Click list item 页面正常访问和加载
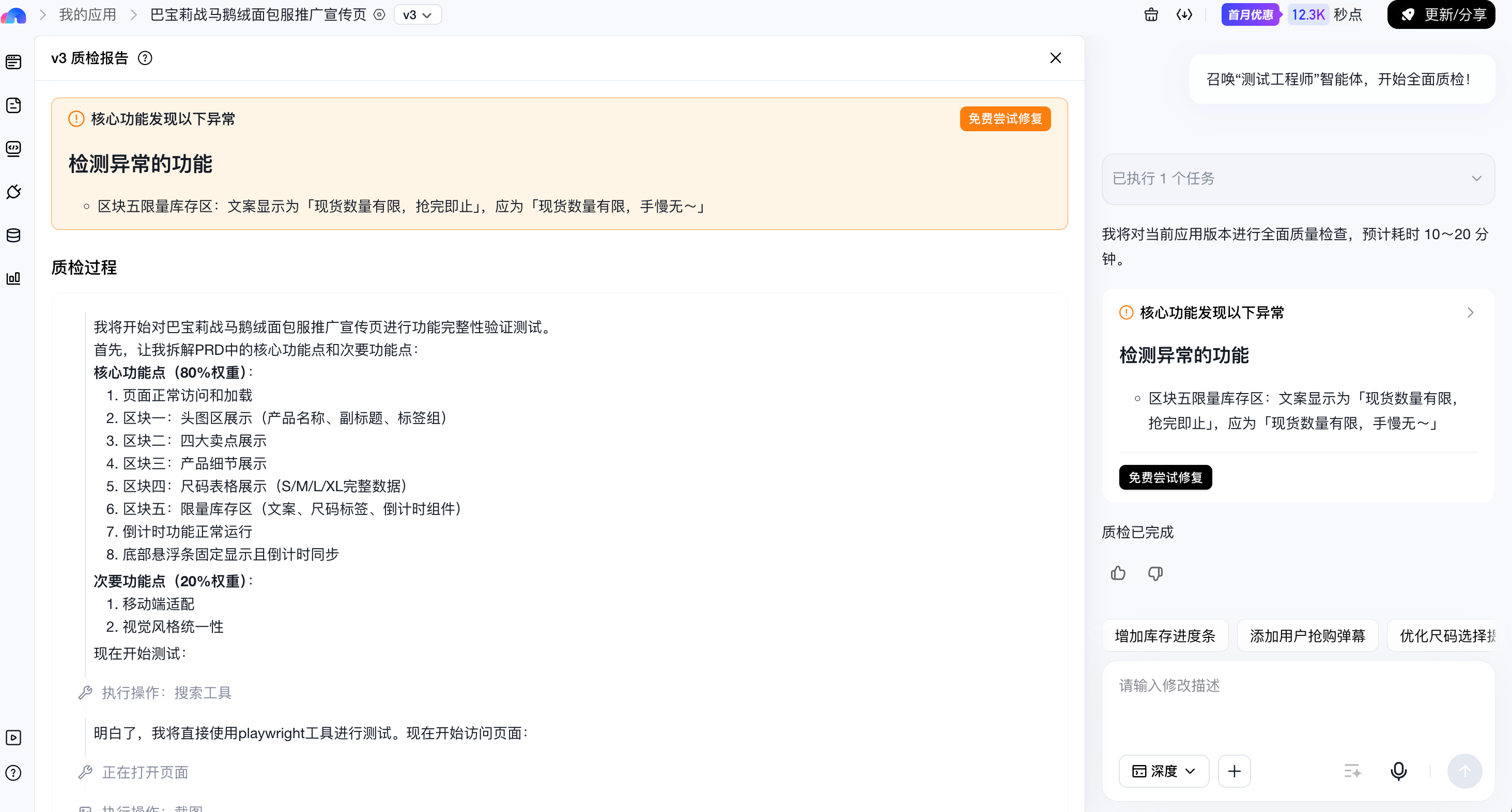This screenshot has height=812, width=1512. (x=187, y=396)
